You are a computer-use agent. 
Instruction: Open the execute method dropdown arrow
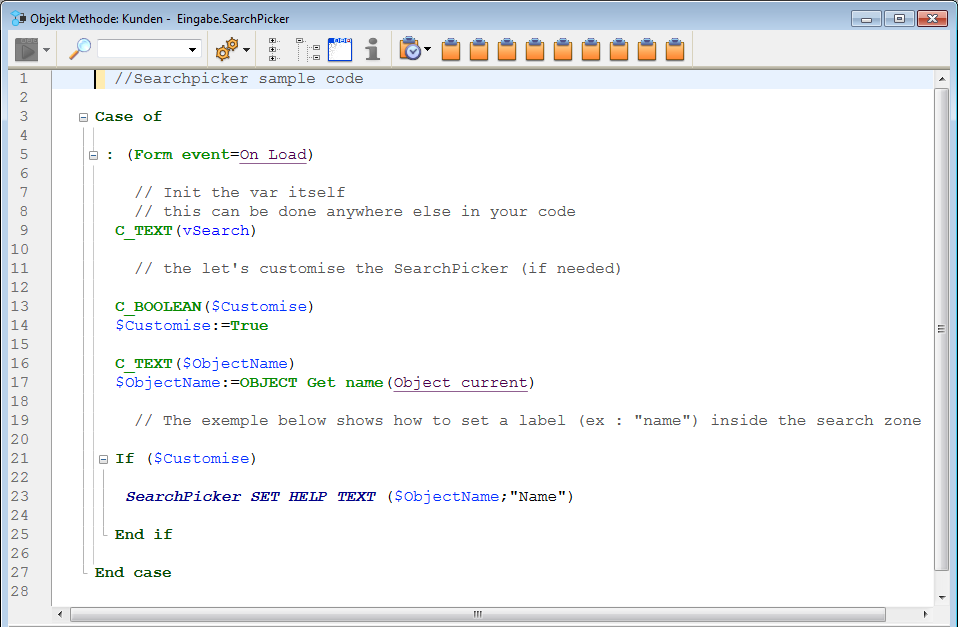pos(47,50)
